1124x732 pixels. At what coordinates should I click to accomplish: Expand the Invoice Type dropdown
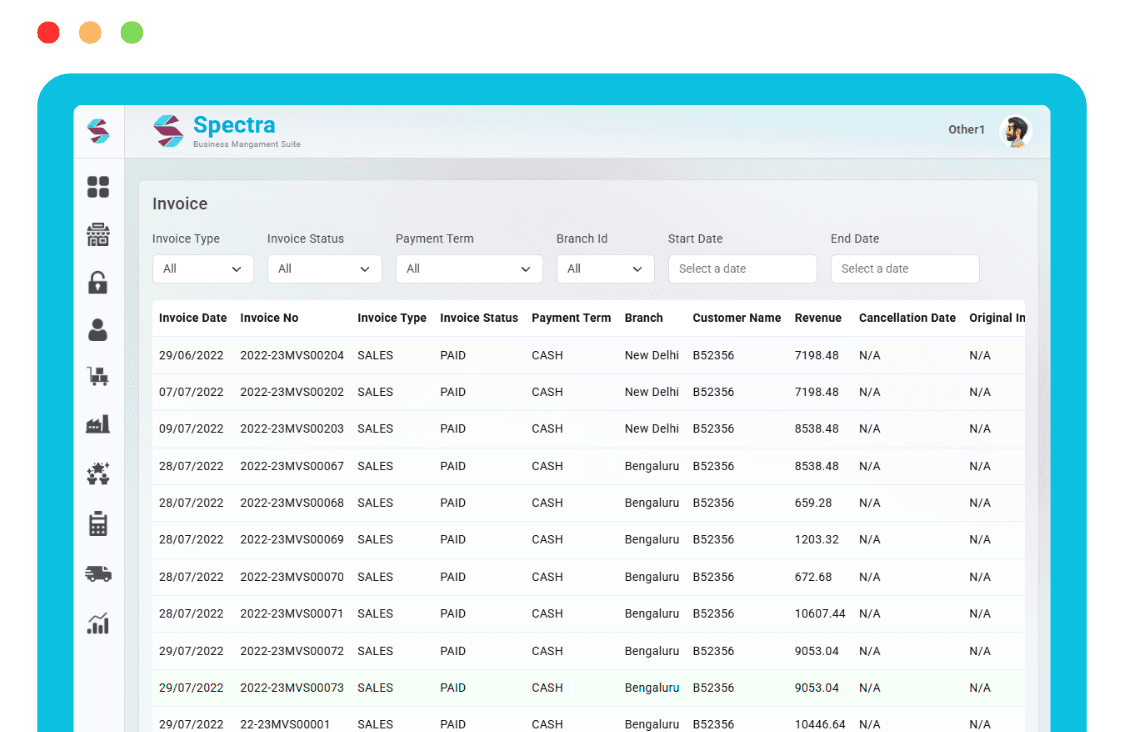tap(203, 269)
